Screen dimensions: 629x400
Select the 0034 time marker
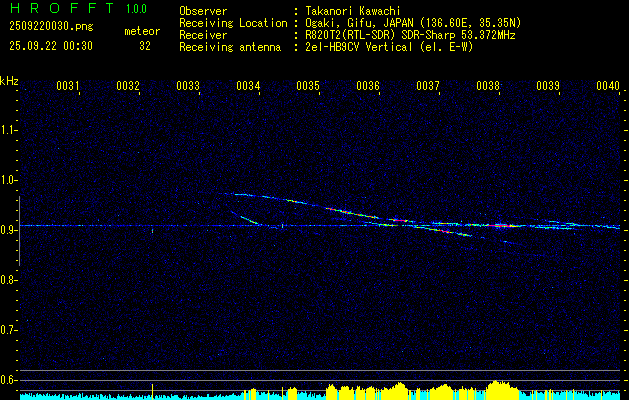248,87
